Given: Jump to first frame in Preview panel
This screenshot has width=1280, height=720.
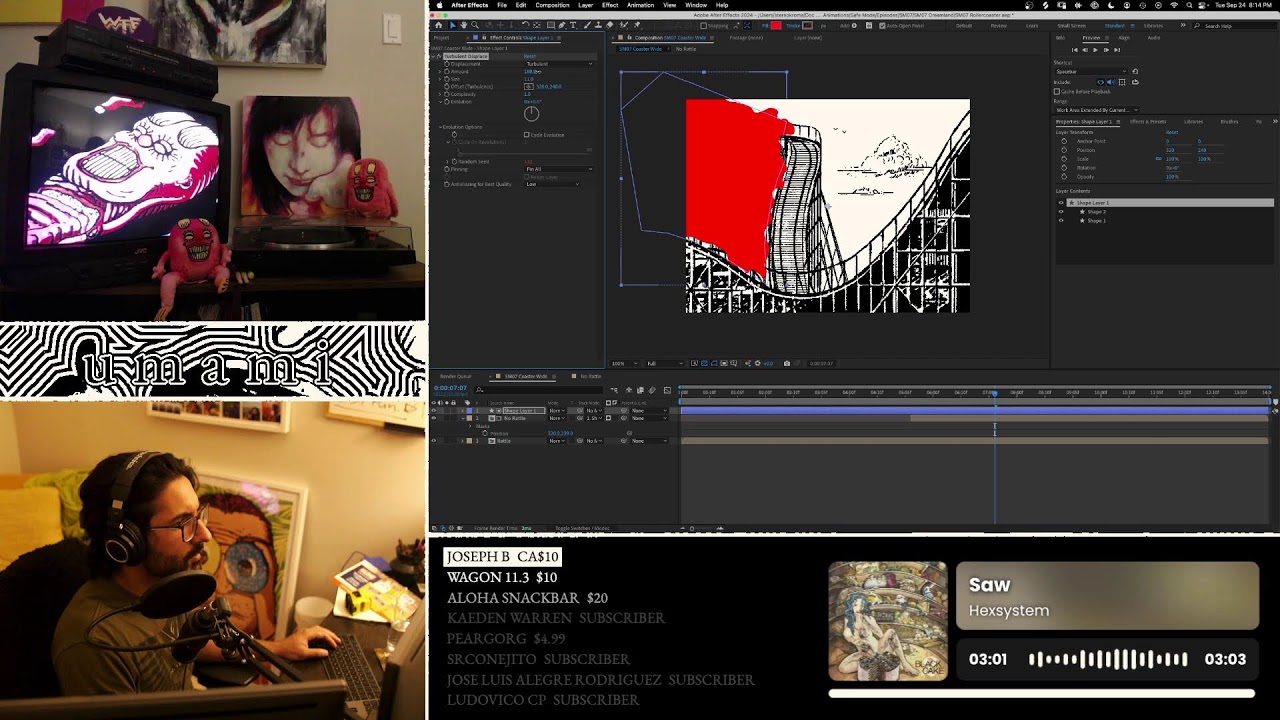Looking at the screenshot, I should coord(1075,50).
